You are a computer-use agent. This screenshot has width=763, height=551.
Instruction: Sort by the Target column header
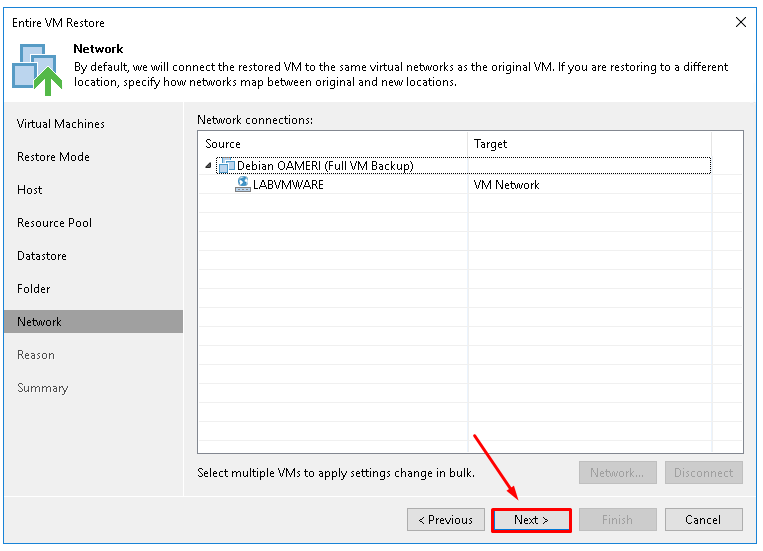tap(590, 144)
